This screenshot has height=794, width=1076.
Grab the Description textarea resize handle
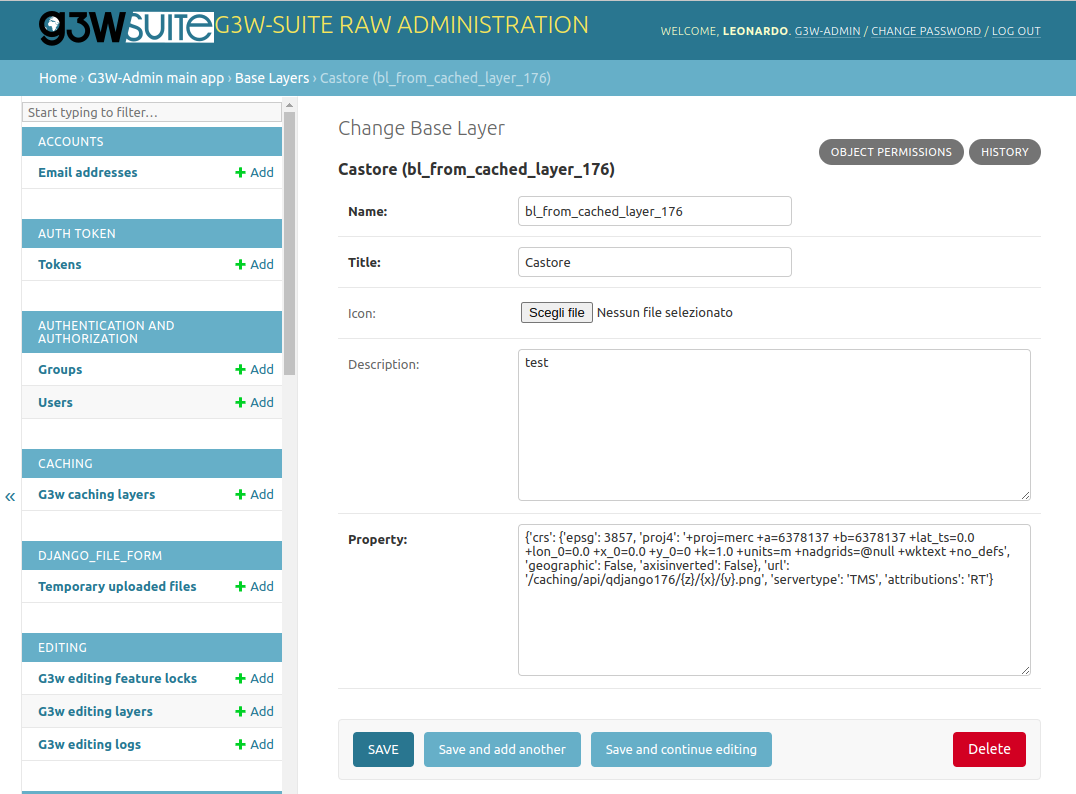point(1025,495)
